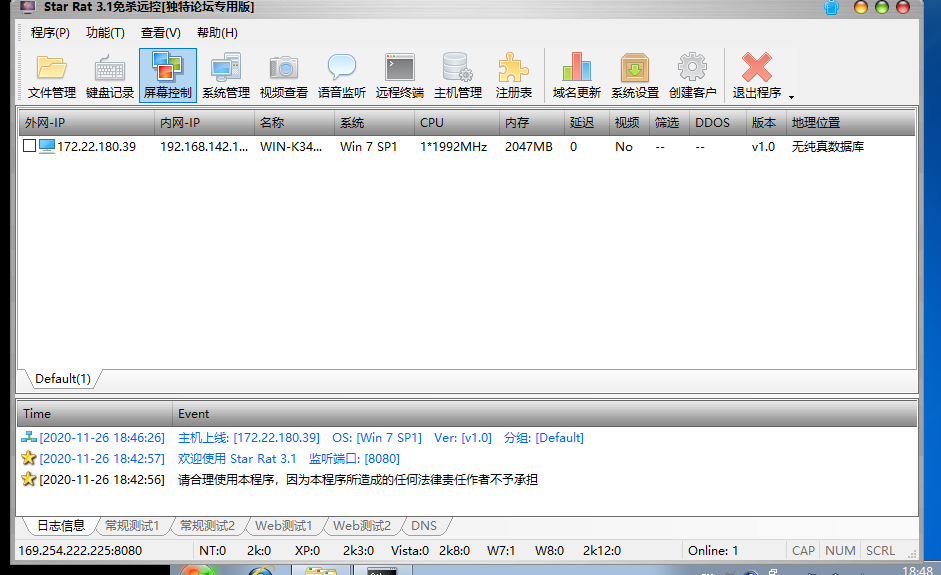
Task: Switch to the Web测试1 tab
Action: click(x=283, y=526)
